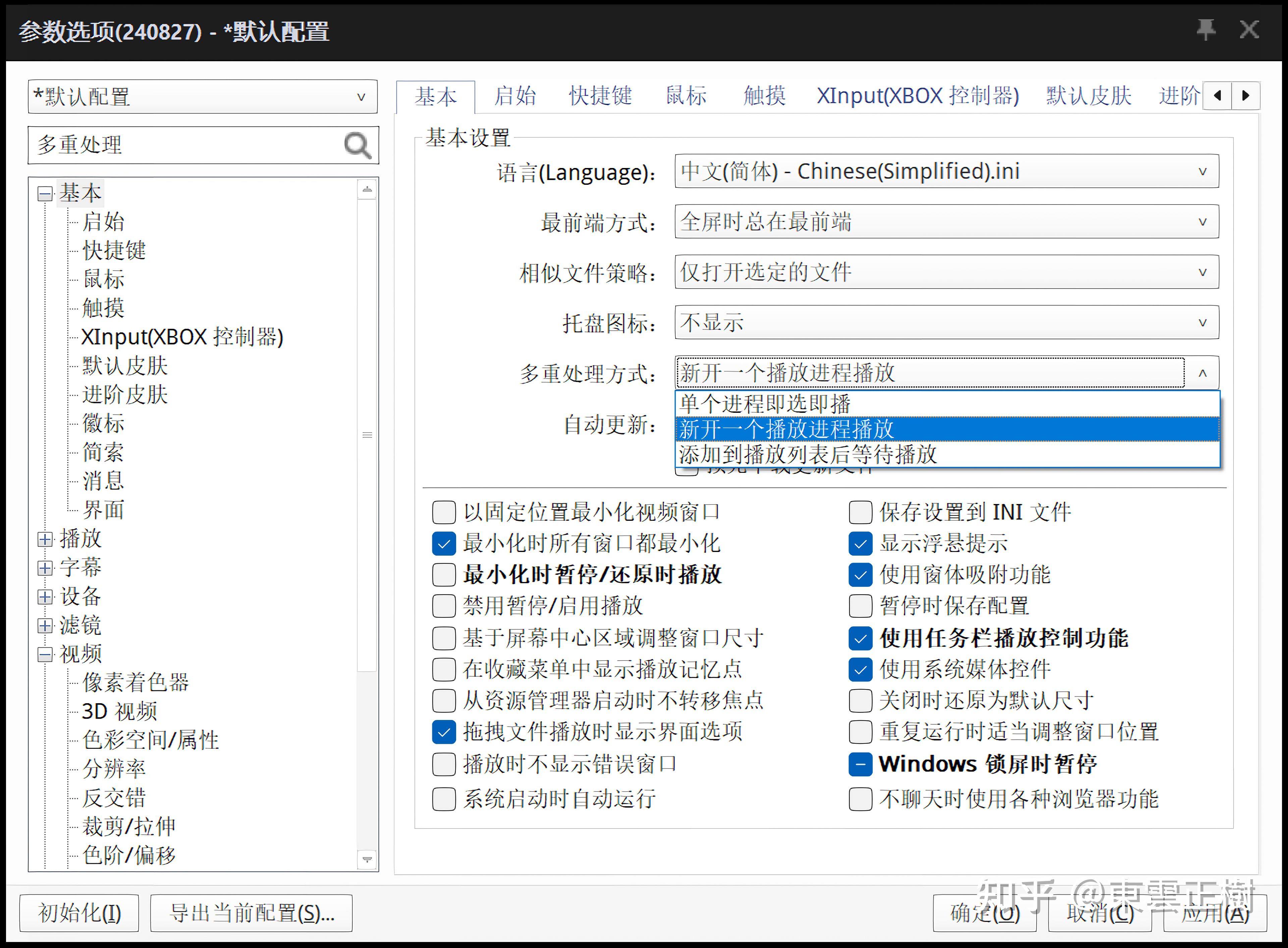The width and height of the screenshot is (1288, 948).
Task: Open the 最前端方式 dropdown
Action: pyautogui.click(x=947, y=222)
